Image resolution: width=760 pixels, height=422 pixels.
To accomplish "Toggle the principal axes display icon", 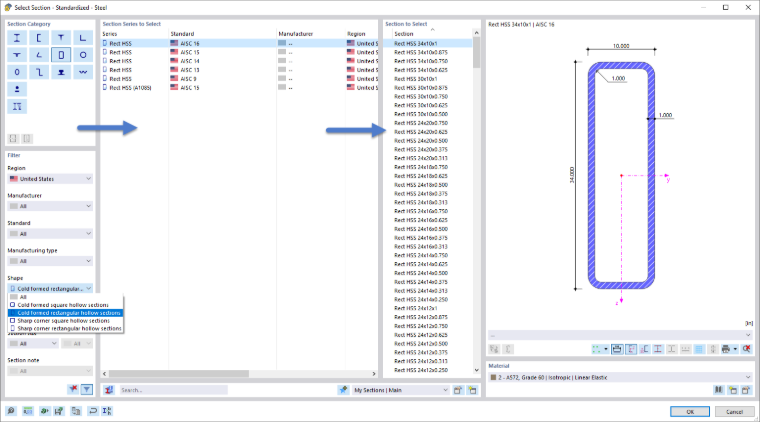I will (x=631, y=349).
